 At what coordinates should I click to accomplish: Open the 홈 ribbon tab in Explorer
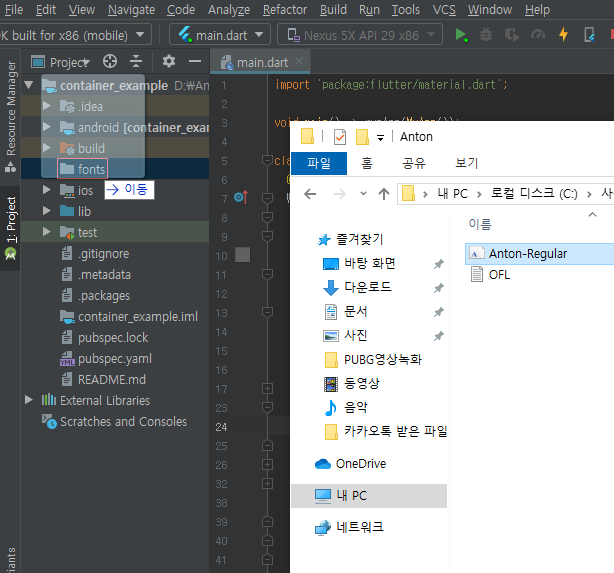[367, 163]
